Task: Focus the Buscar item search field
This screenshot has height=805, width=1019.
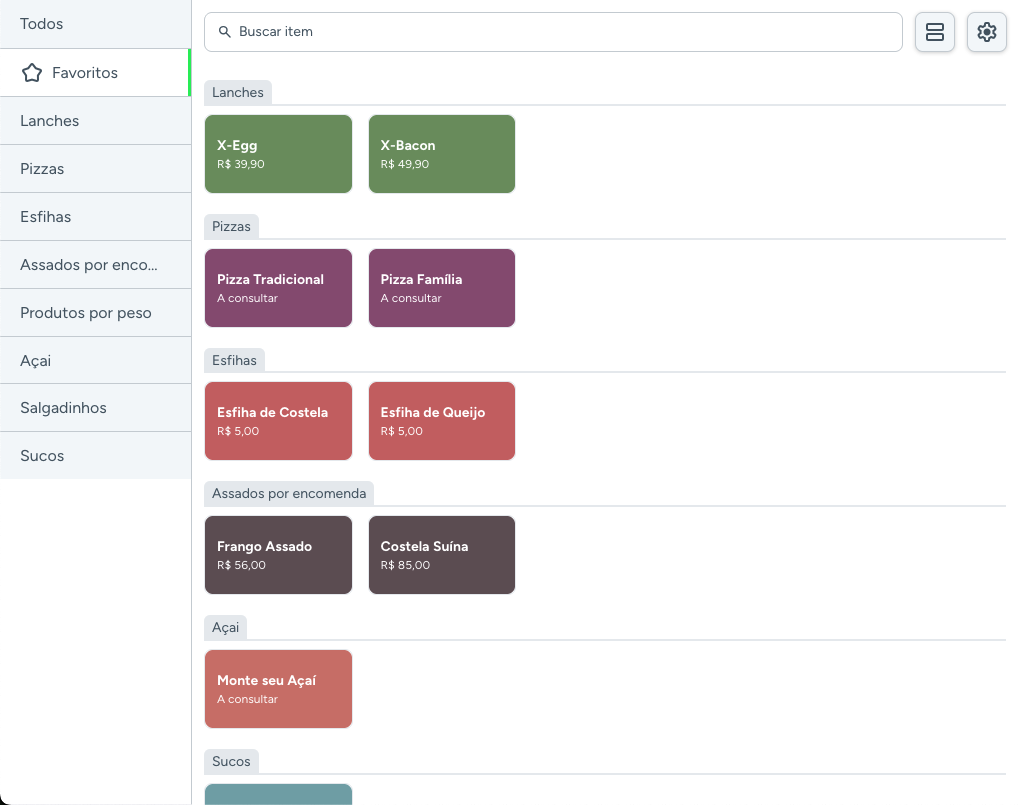Action: [x=560, y=32]
